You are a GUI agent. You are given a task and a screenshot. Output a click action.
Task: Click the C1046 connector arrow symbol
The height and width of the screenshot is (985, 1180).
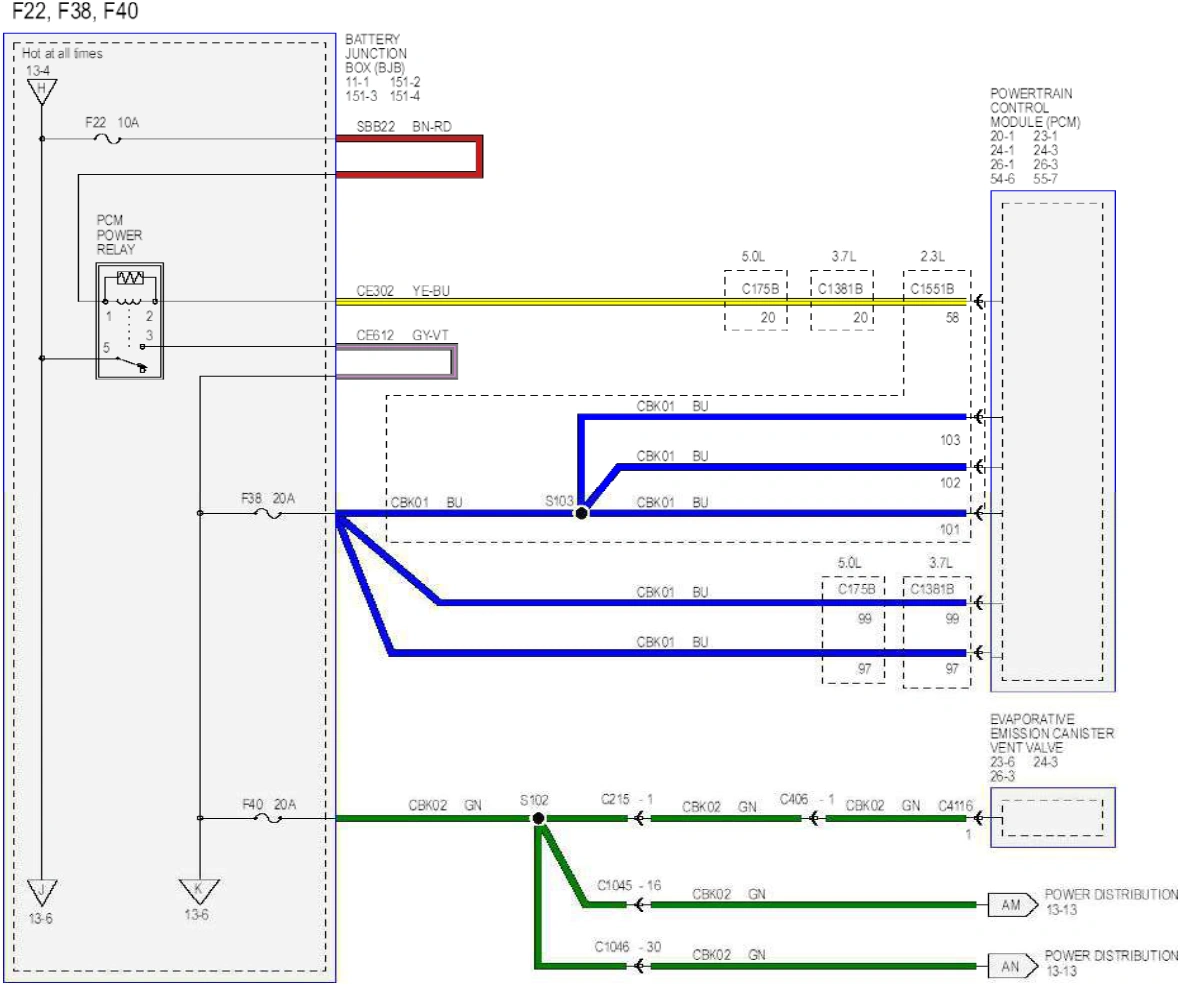(x=638, y=965)
